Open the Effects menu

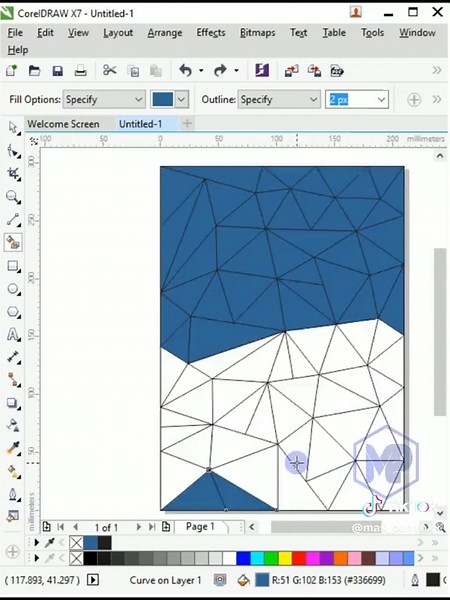[211, 33]
